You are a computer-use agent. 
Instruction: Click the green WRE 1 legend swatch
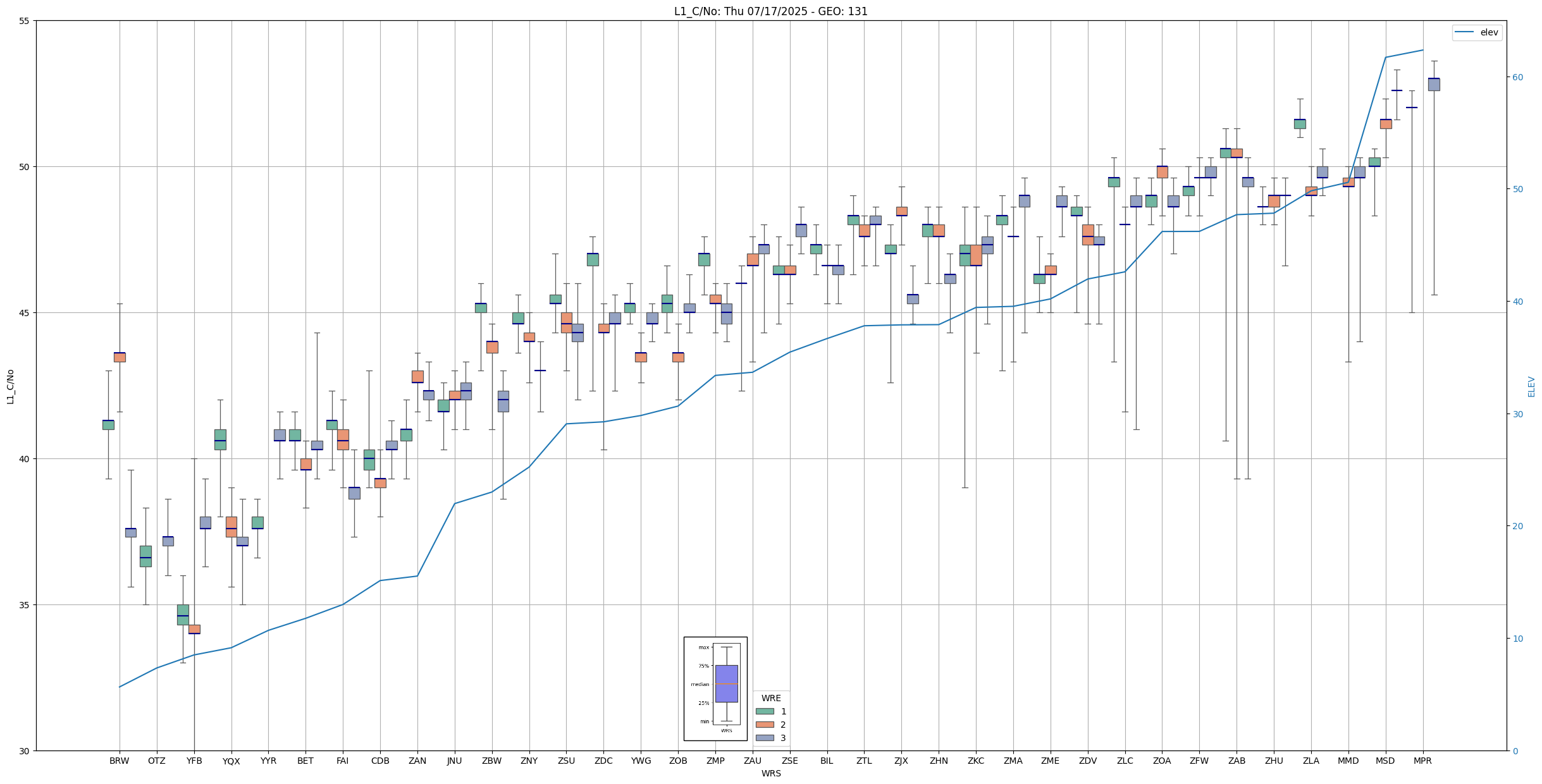(764, 711)
